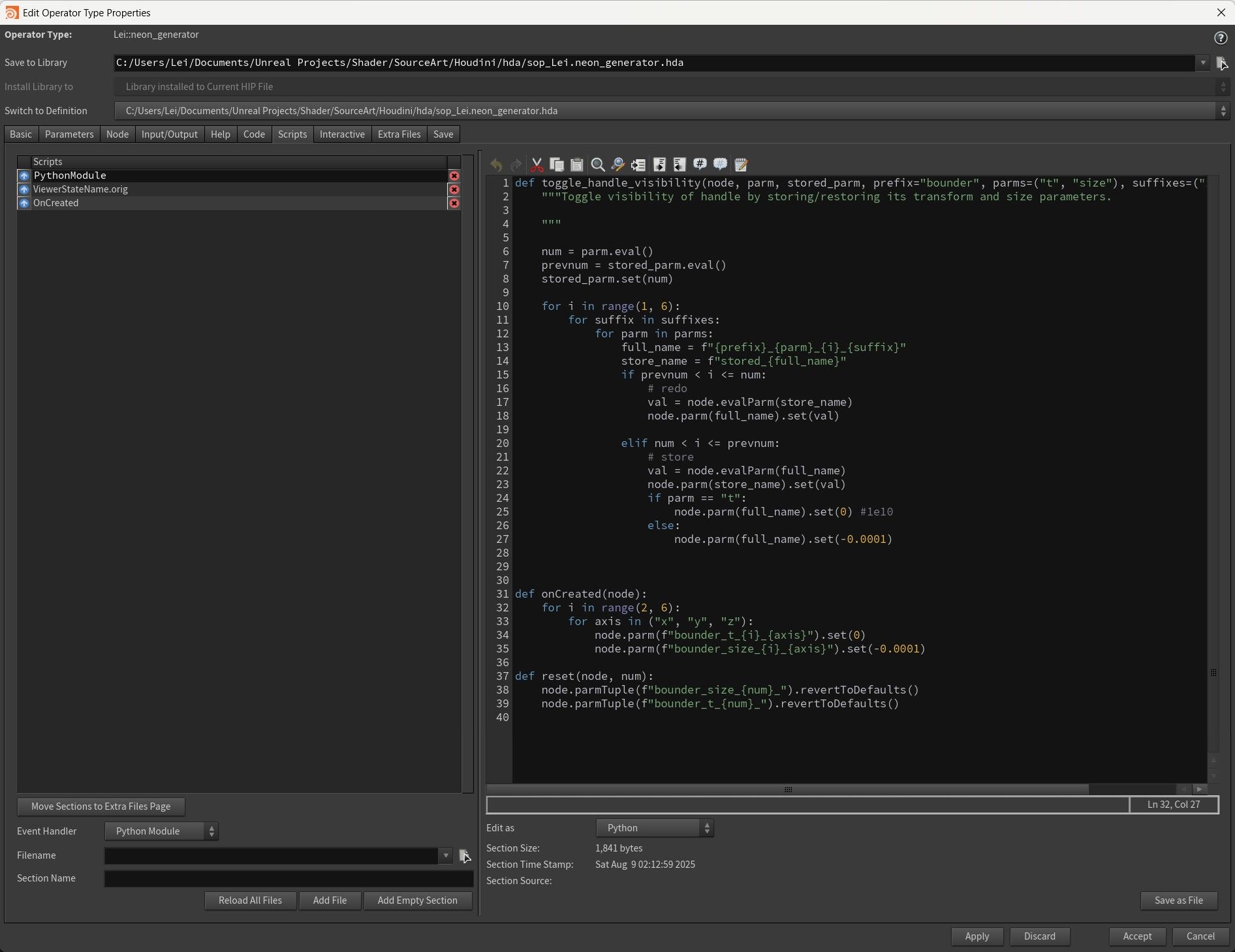Screen dimensions: 1235x952
Task: Click code line 31 def onCreated(node)
Action: click(x=581, y=594)
